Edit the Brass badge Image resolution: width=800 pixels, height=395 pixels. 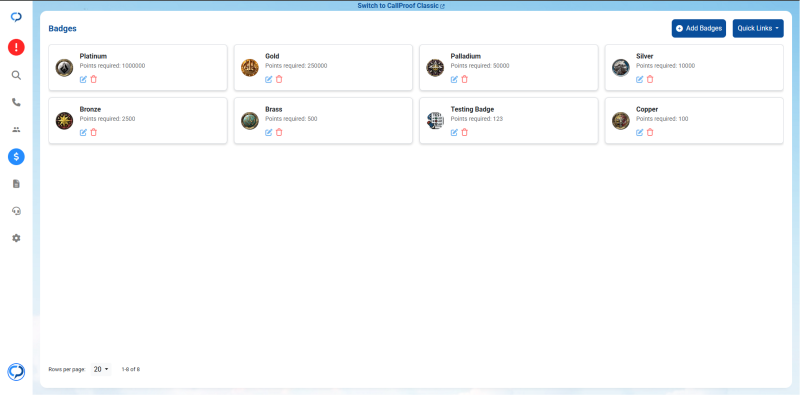tap(269, 132)
